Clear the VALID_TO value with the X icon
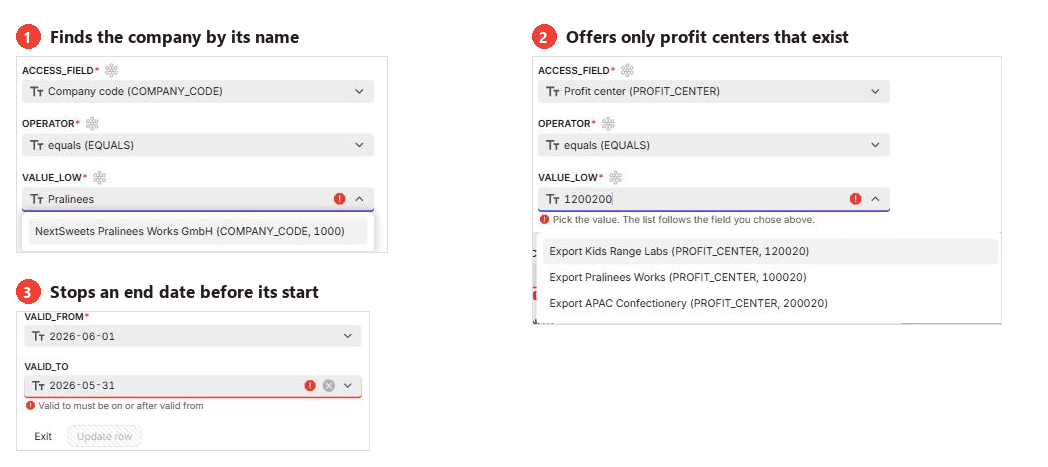The image size is (1048, 467). [329, 385]
